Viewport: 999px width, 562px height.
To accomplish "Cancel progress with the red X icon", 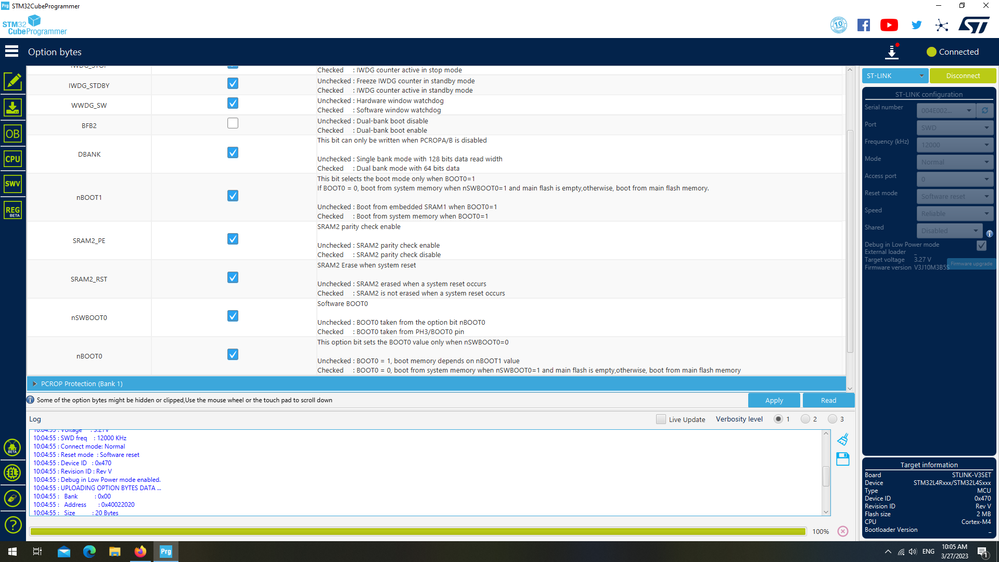I will pos(843,531).
